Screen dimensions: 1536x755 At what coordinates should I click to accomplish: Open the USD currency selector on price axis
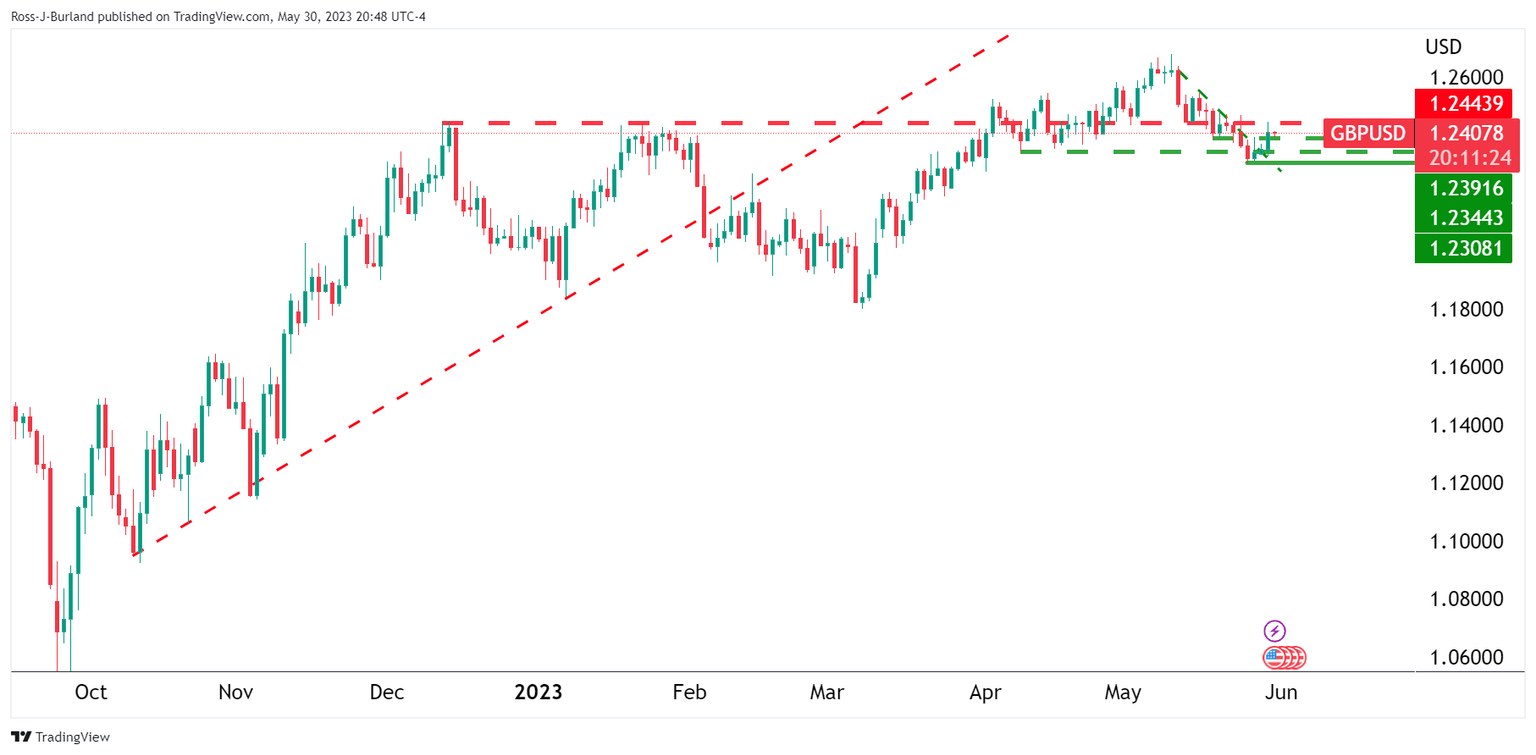tap(1443, 46)
